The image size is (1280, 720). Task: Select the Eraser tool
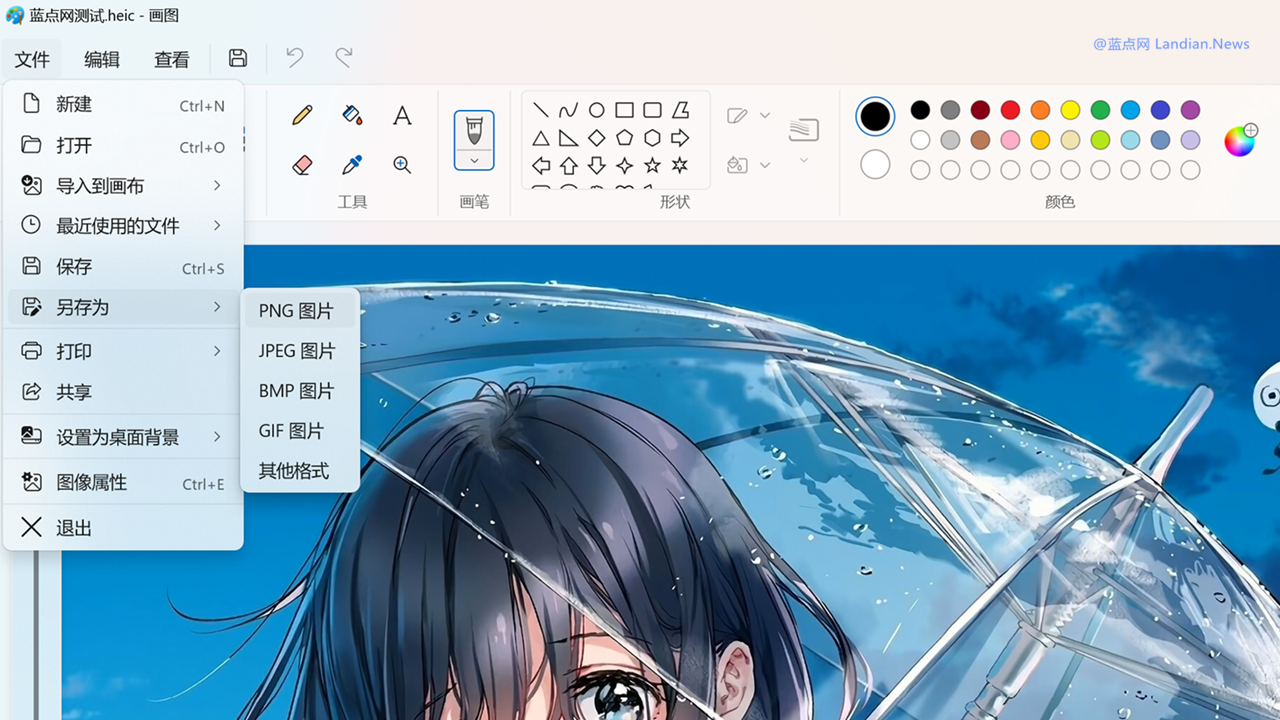pos(303,165)
